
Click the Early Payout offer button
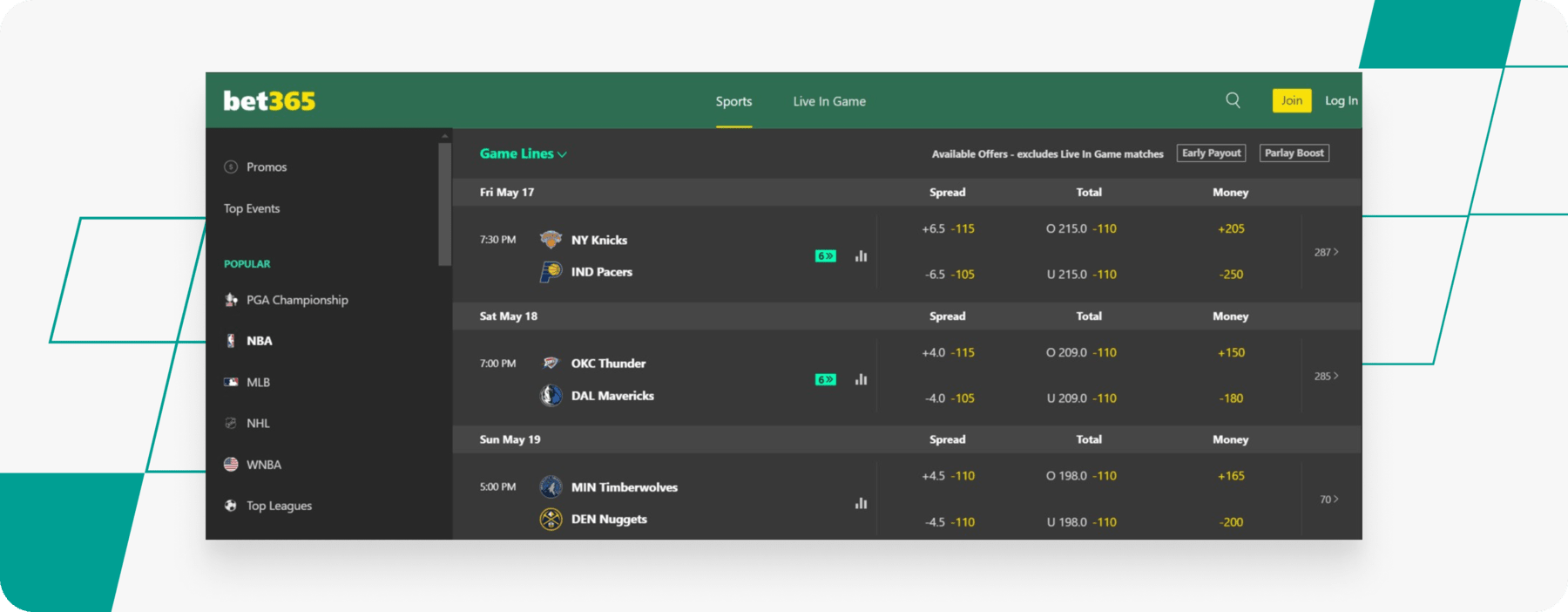(x=1211, y=153)
